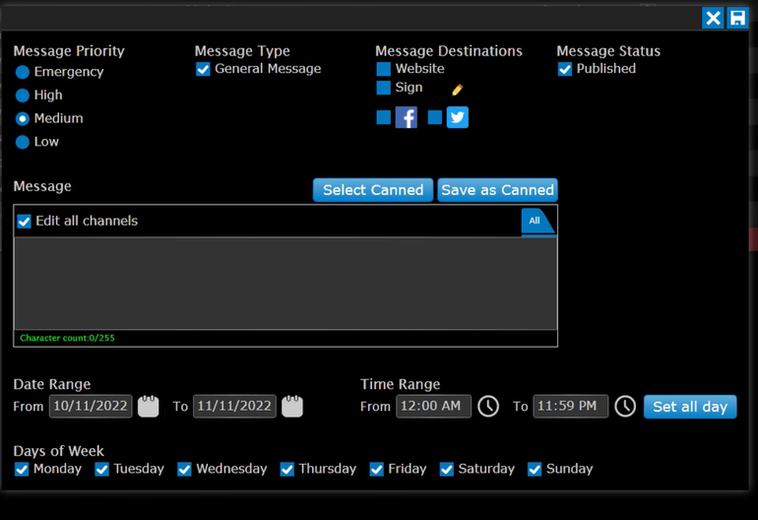This screenshot has width=758, height=520.
Task: Select Emergency message priority
Action: pos(23,72)
